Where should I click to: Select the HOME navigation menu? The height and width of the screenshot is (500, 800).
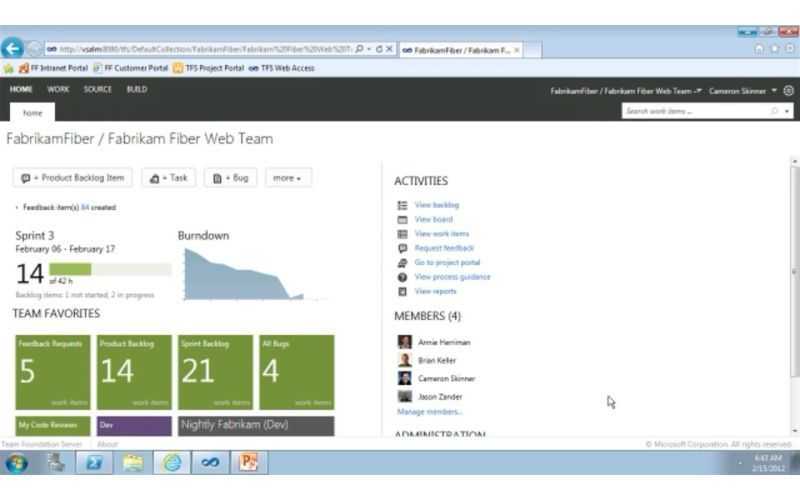pos(21,89)
